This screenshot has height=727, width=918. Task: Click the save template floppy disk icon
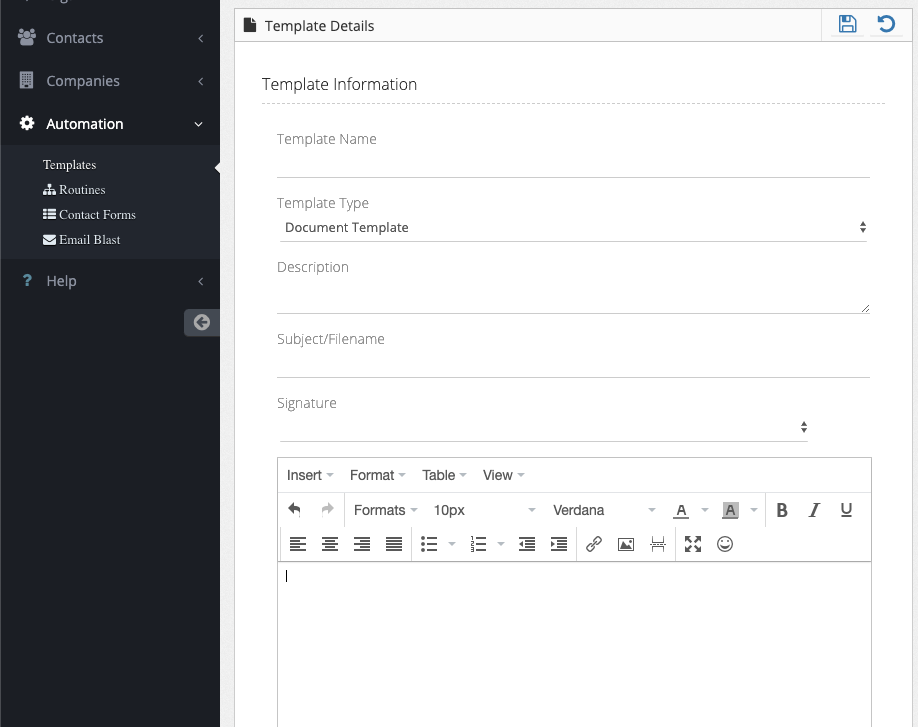pyautogui.click(x=847, y=25)
